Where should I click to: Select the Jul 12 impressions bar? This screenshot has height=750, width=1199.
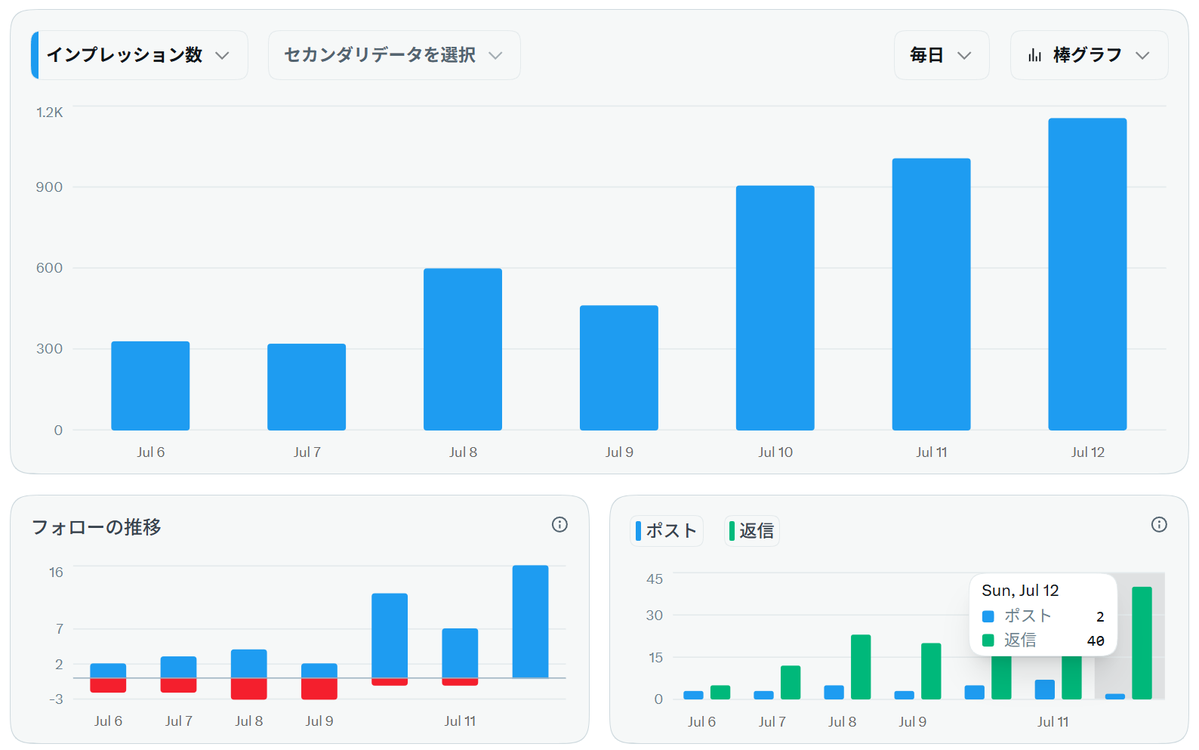tap(1087, 274)
